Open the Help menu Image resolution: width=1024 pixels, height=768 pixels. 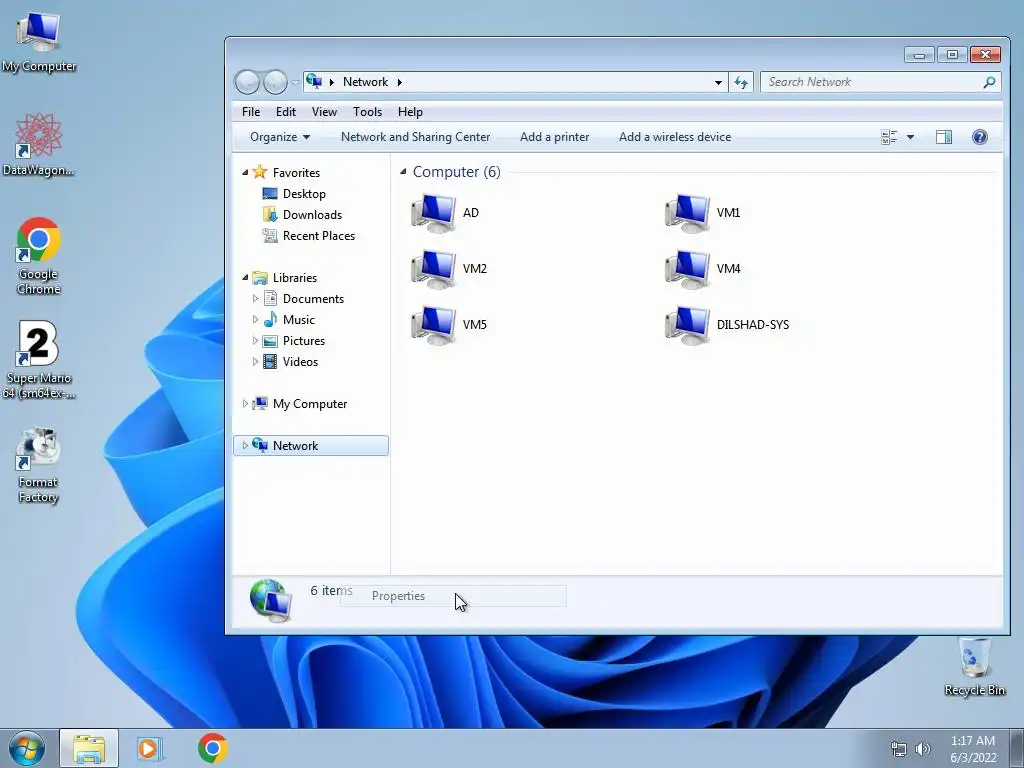(x=410, y=112)
